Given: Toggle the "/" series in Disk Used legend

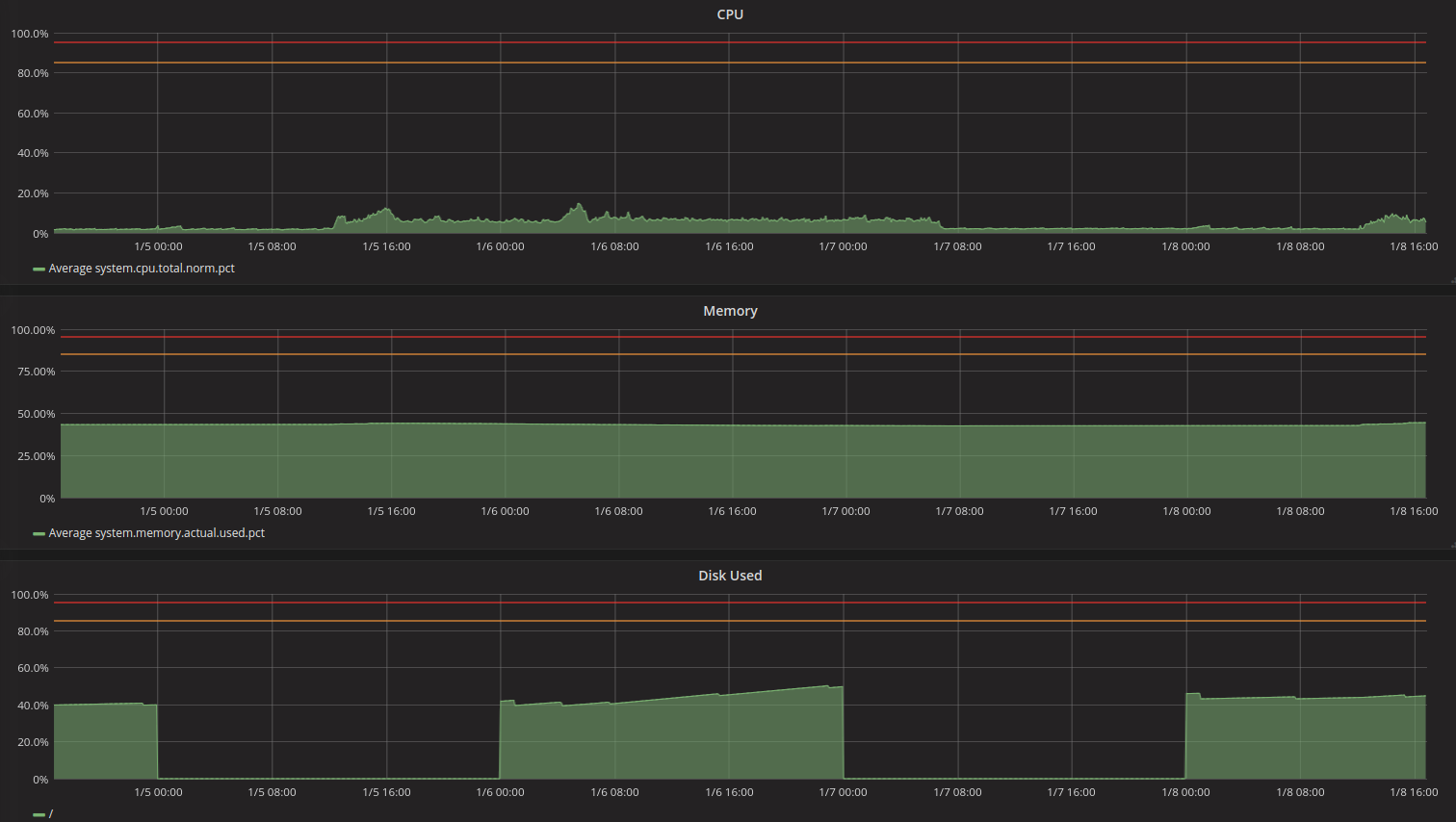Looking at the screenshot, I should 51,814.
